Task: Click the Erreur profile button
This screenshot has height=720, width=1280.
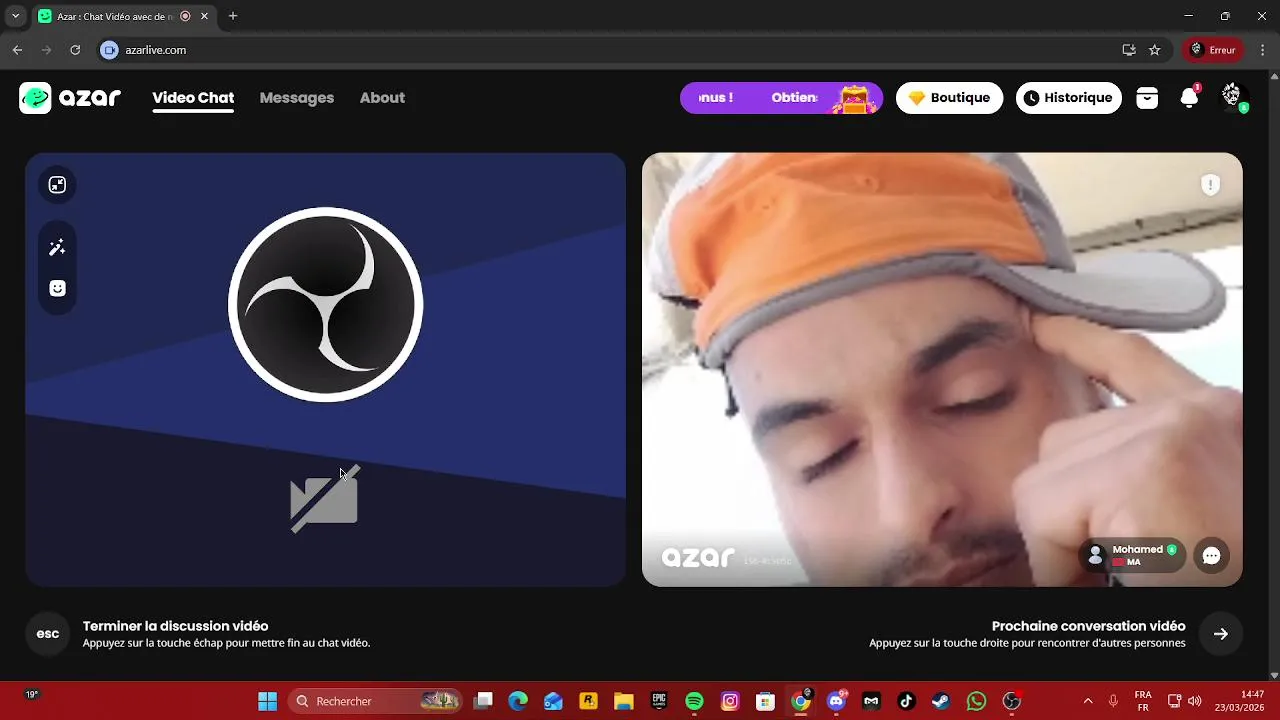Action: point(1213,50)
